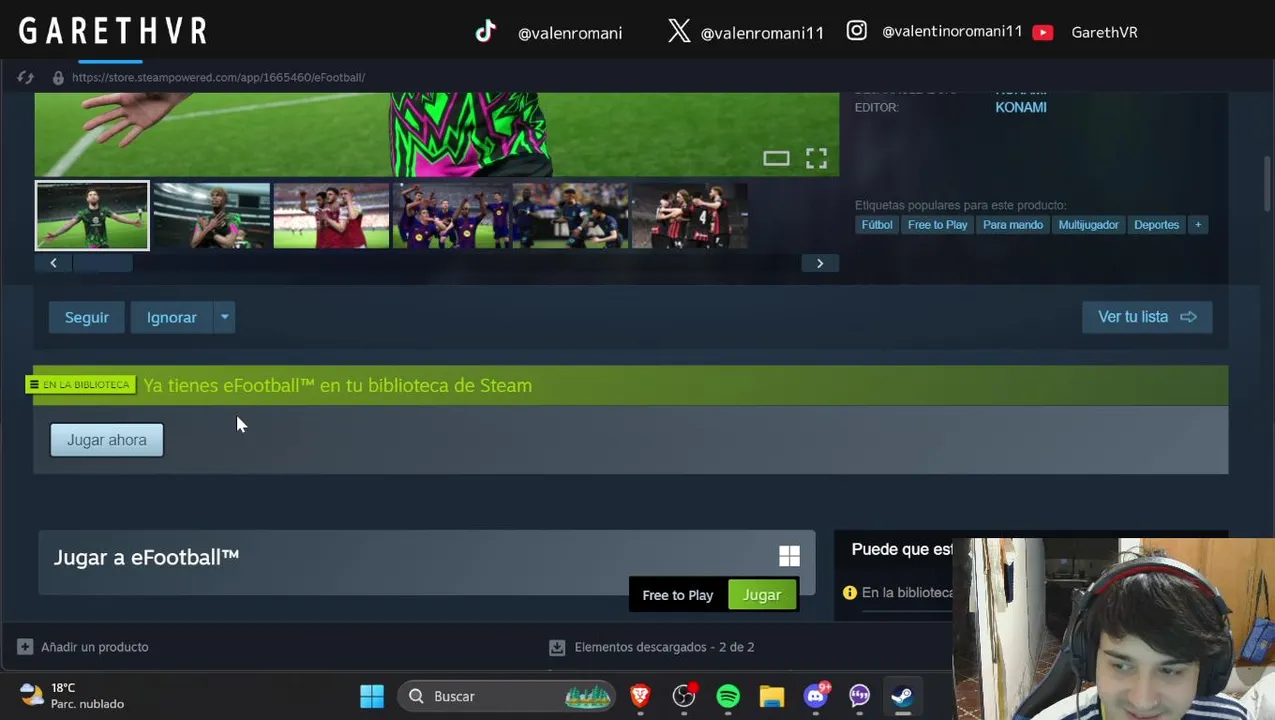This screenshot has width=1275, height=720.
Task: Click the Ignorar button
Action: (x=172, y=317)
